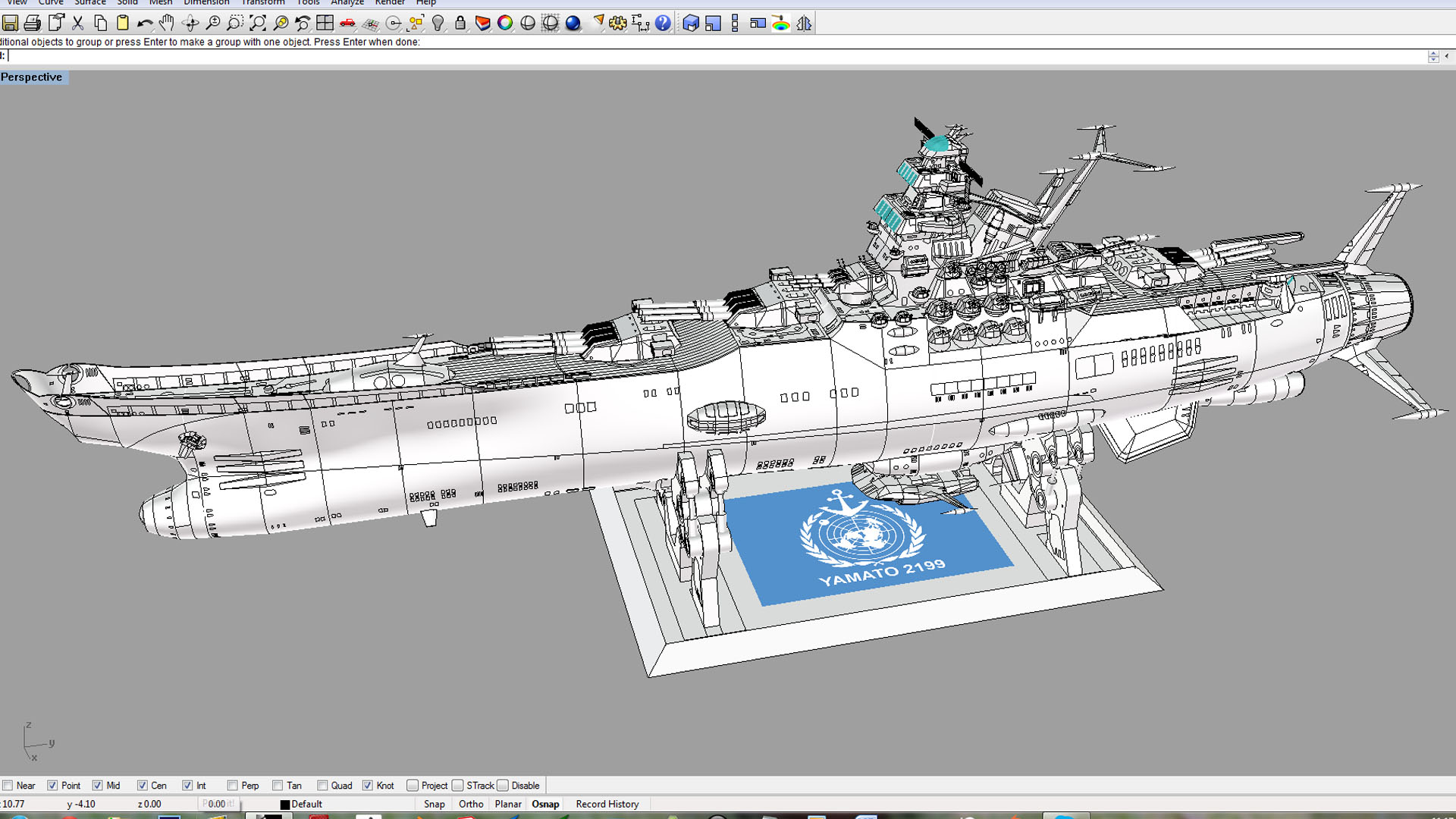Click the four-viewports layout icon

click(325, 24)
